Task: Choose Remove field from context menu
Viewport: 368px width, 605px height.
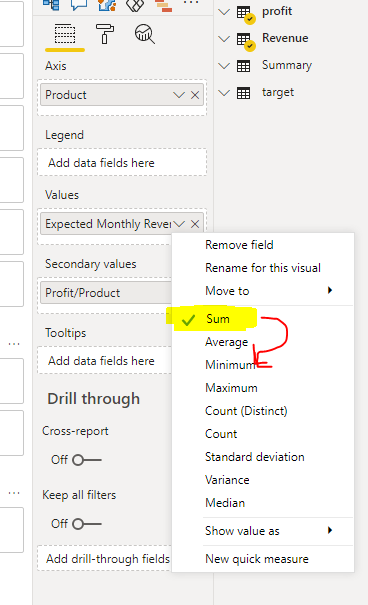Action: (x=239, y=245)
